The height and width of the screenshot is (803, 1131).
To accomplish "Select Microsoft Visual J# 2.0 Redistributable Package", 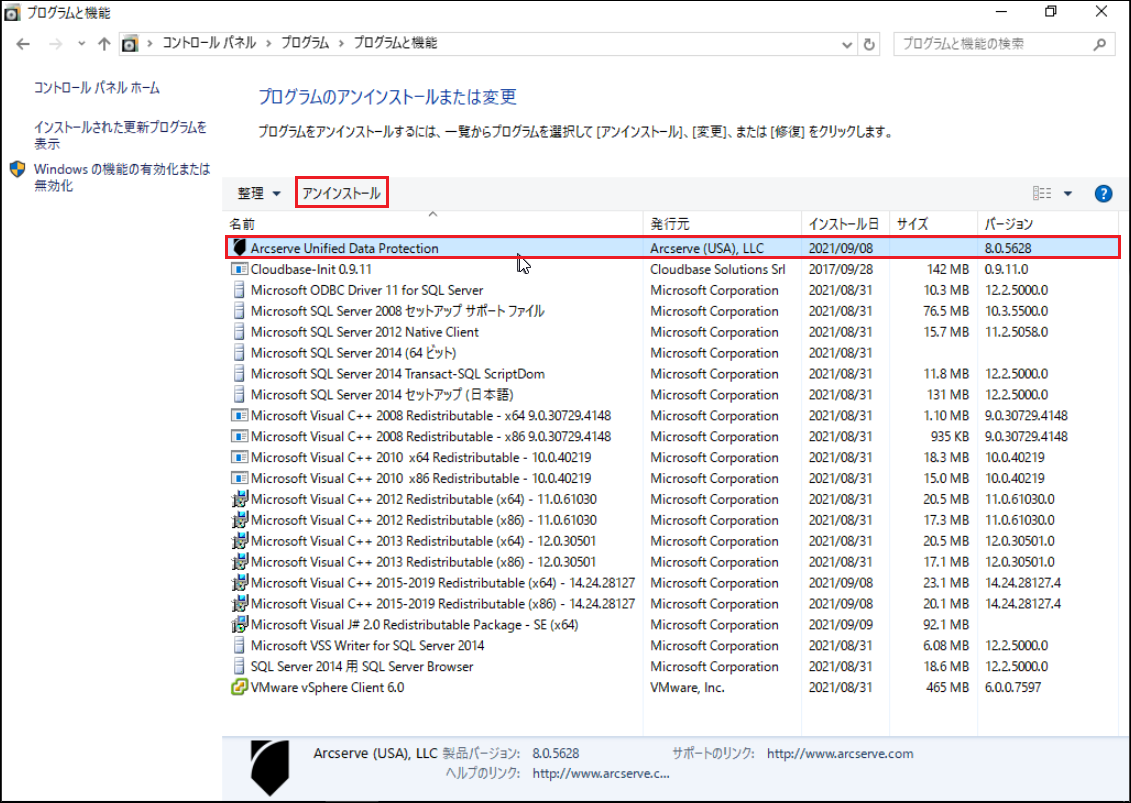I will (x=415, y=625).
